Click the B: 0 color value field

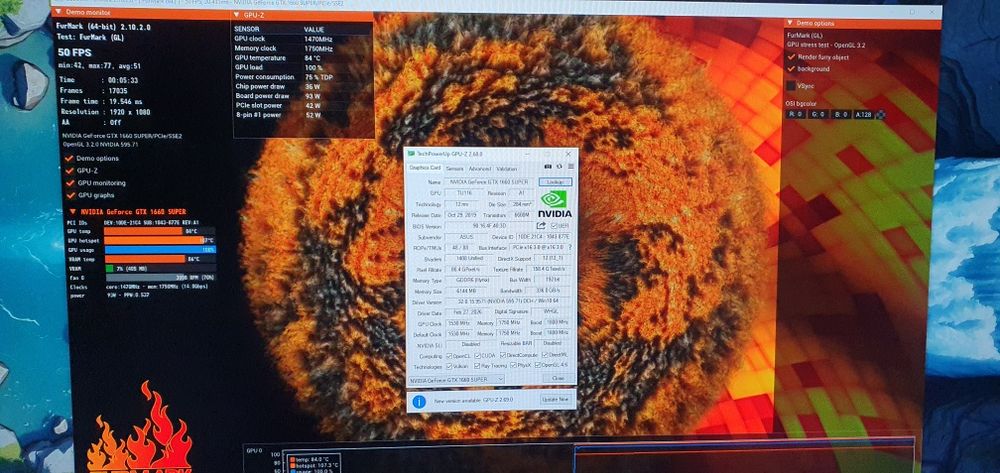click(841, 115)
